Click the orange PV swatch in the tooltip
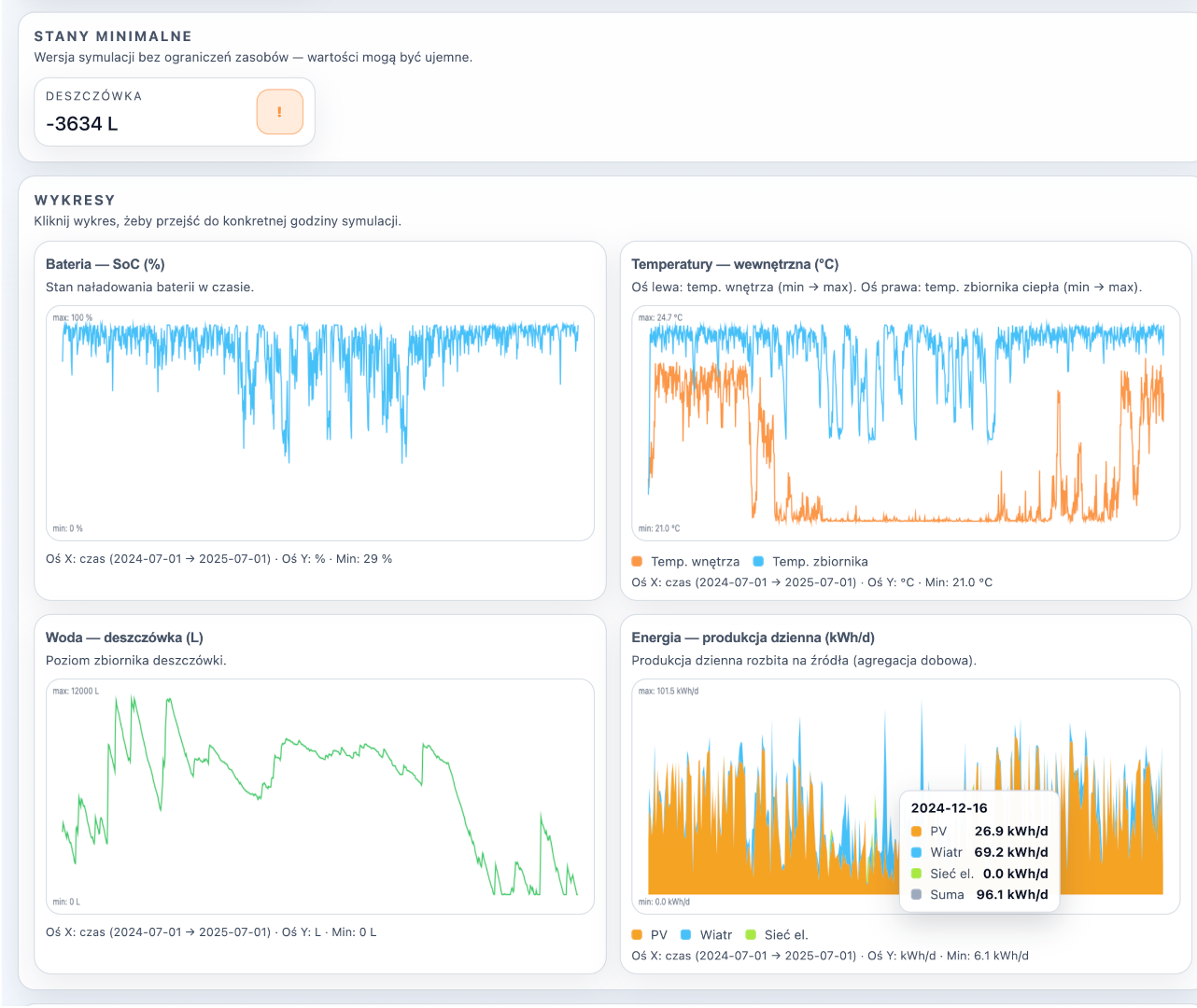Image resolution: width=1197 pixels, height=1008 pixels. coord(917,832)
